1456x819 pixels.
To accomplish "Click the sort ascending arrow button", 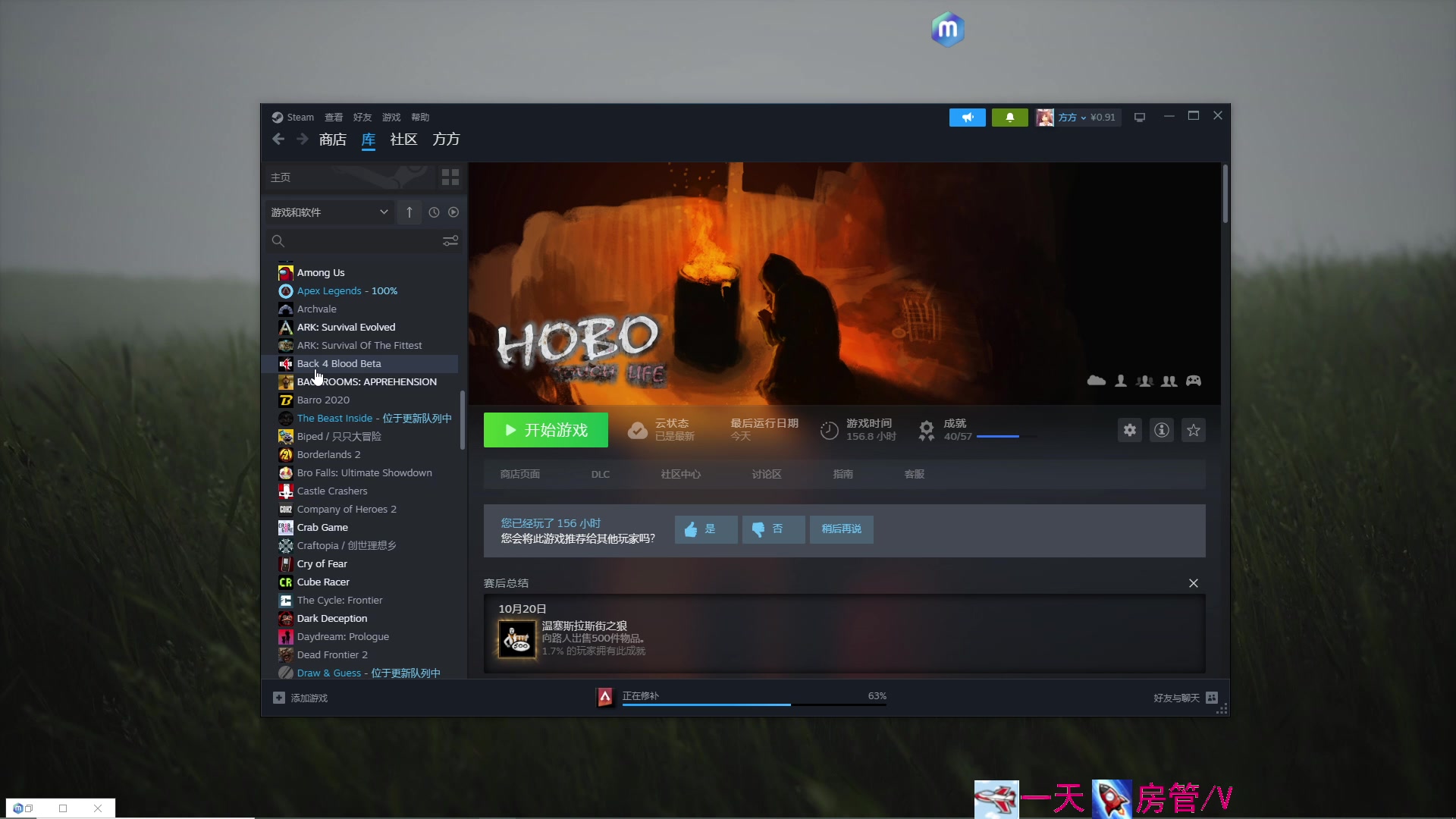I will pyautogui.click(x=409, y=212).
